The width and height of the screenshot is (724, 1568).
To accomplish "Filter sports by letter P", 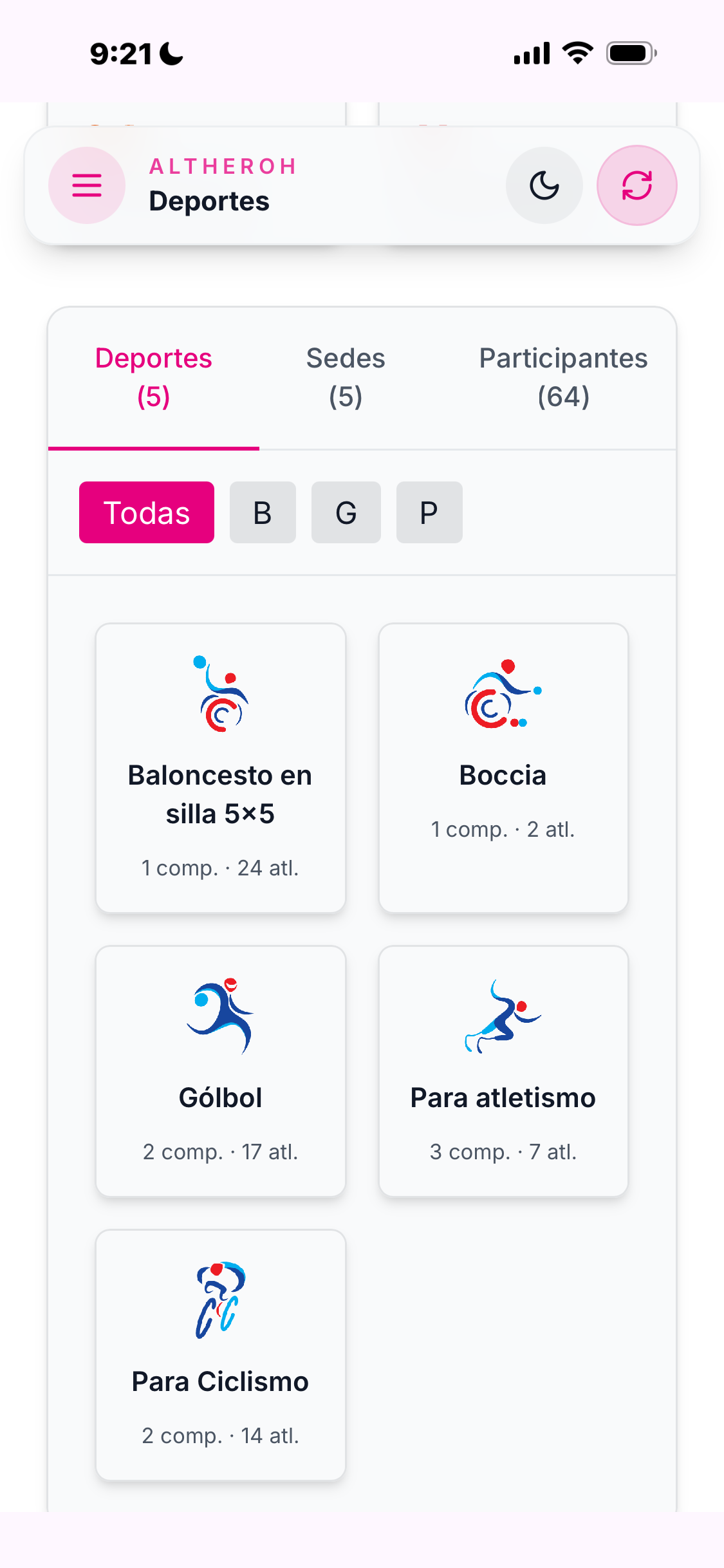I will 429,512.
